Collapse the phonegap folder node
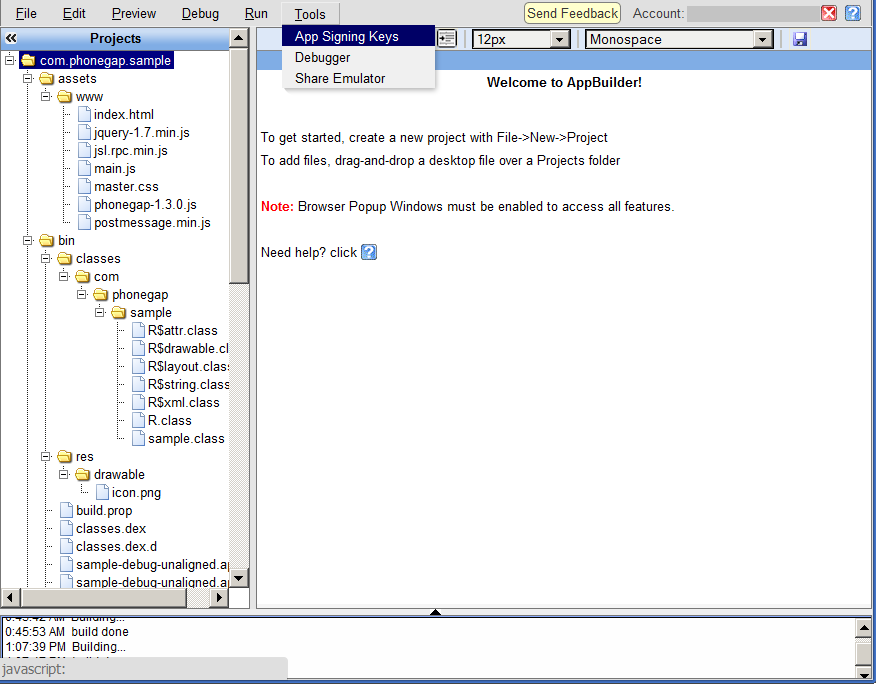This screenshot has height=684, width=876. click(x=82, y=294)
